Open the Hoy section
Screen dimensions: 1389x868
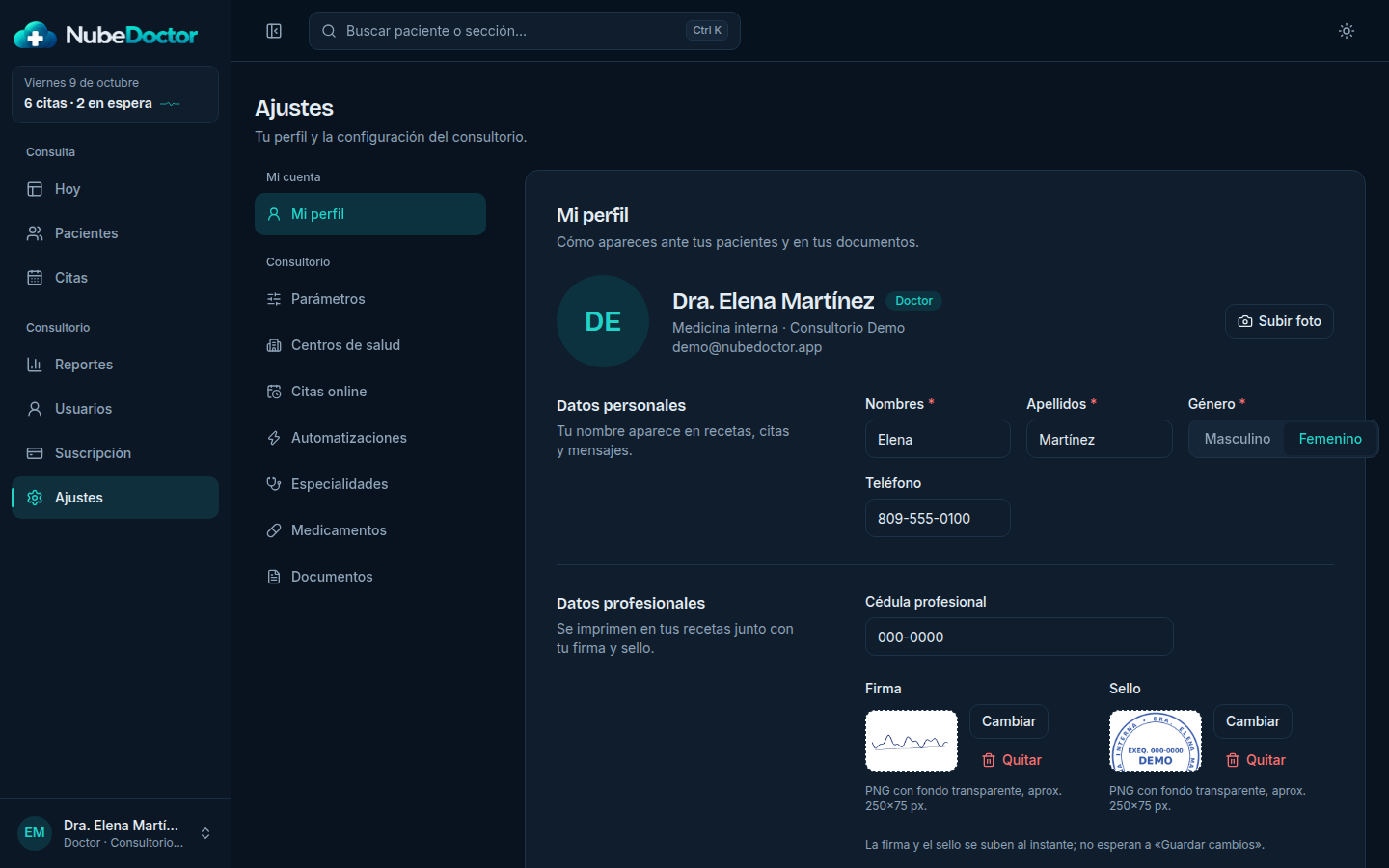[115, 189]
